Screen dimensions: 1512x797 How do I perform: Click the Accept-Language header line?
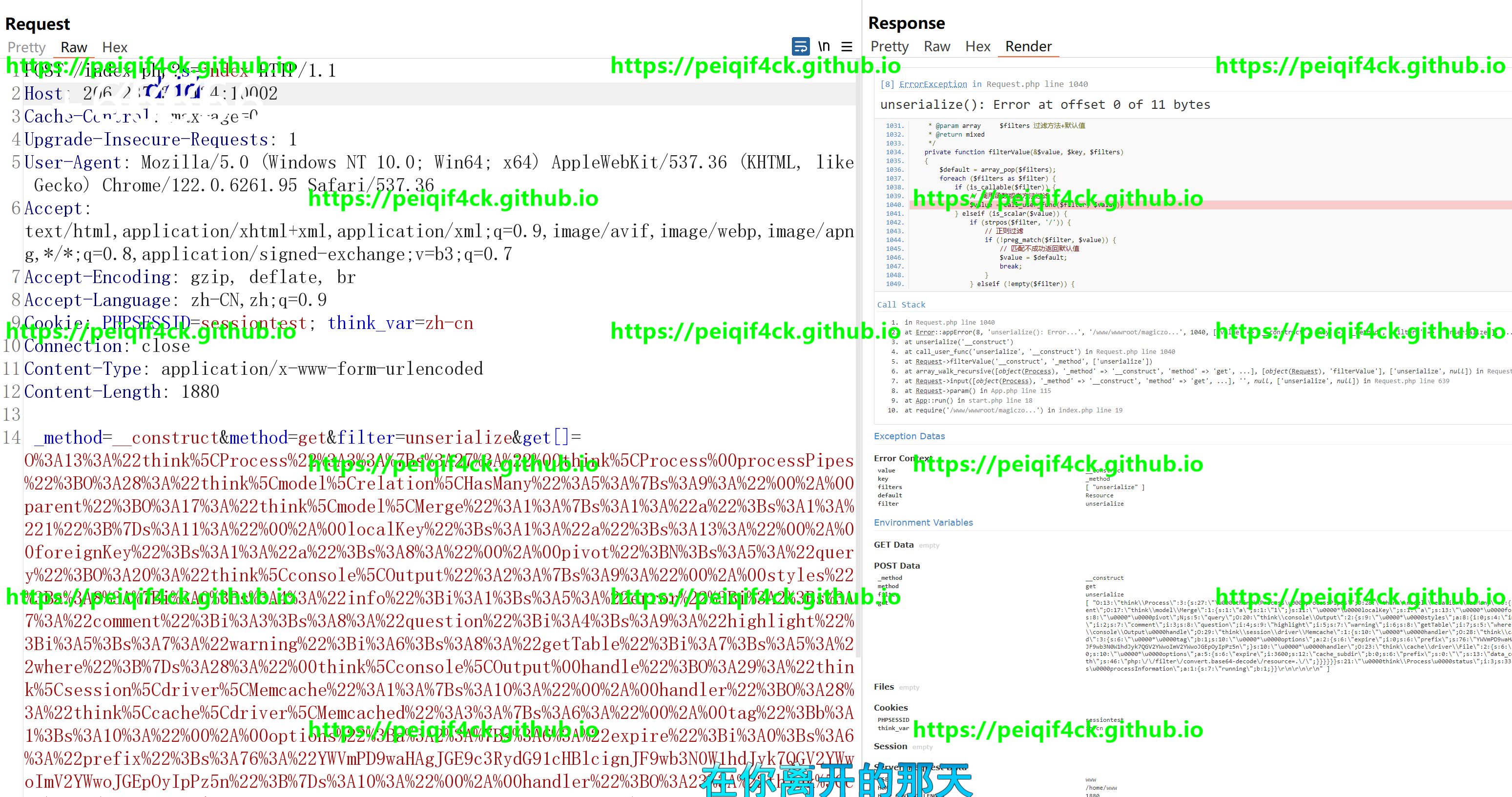point(175,300)
